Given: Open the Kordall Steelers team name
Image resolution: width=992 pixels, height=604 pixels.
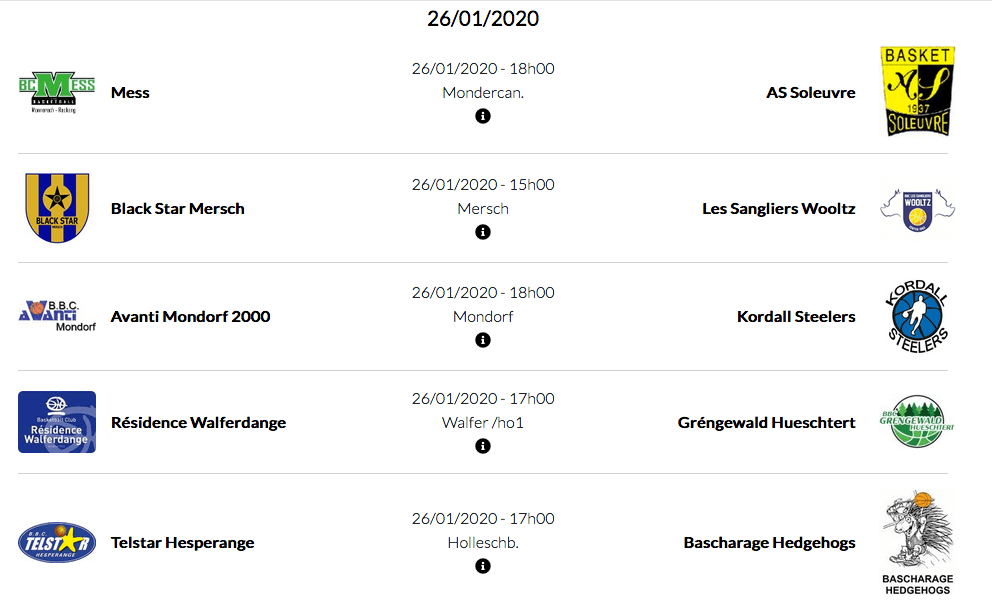Looking at the screenshot, I should (796, 316).
